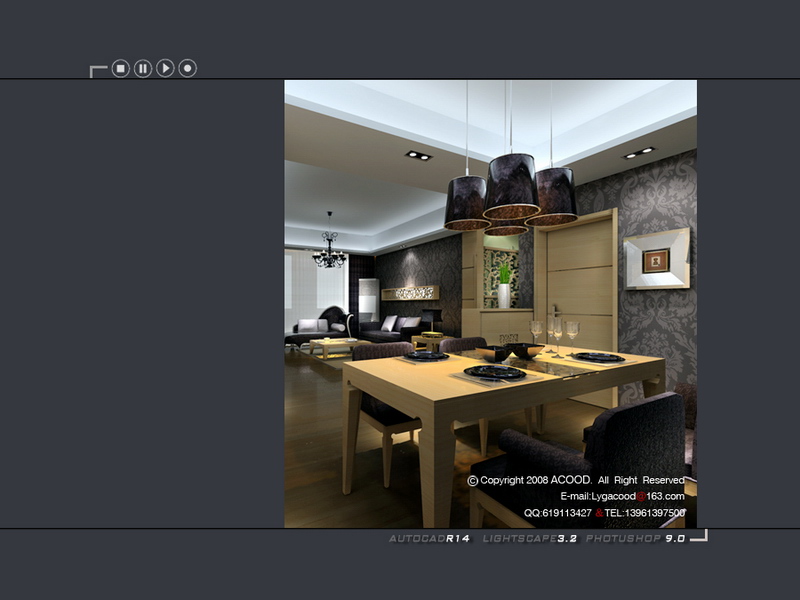The image size is (800, 600).
Task: Click the AUTOCAD R14 label
Action: (x=430, y=538)
